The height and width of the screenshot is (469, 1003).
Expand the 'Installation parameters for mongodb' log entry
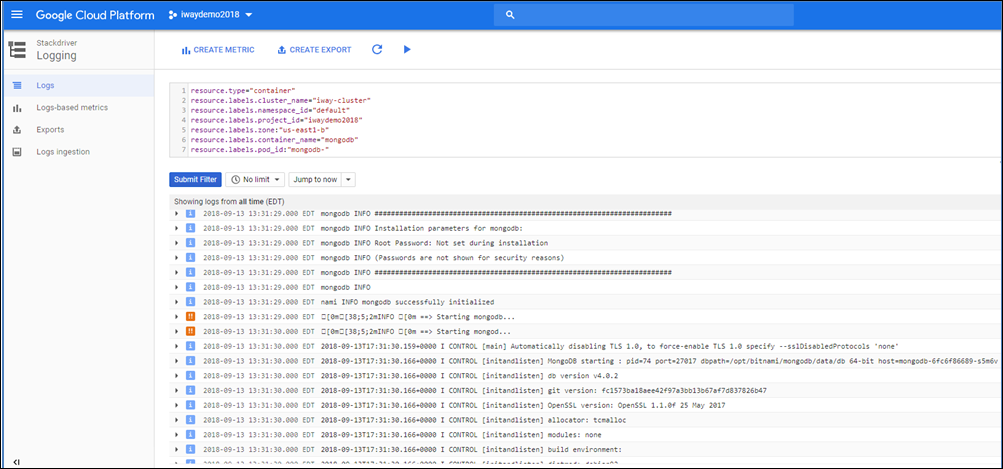(x=177, y=228)
